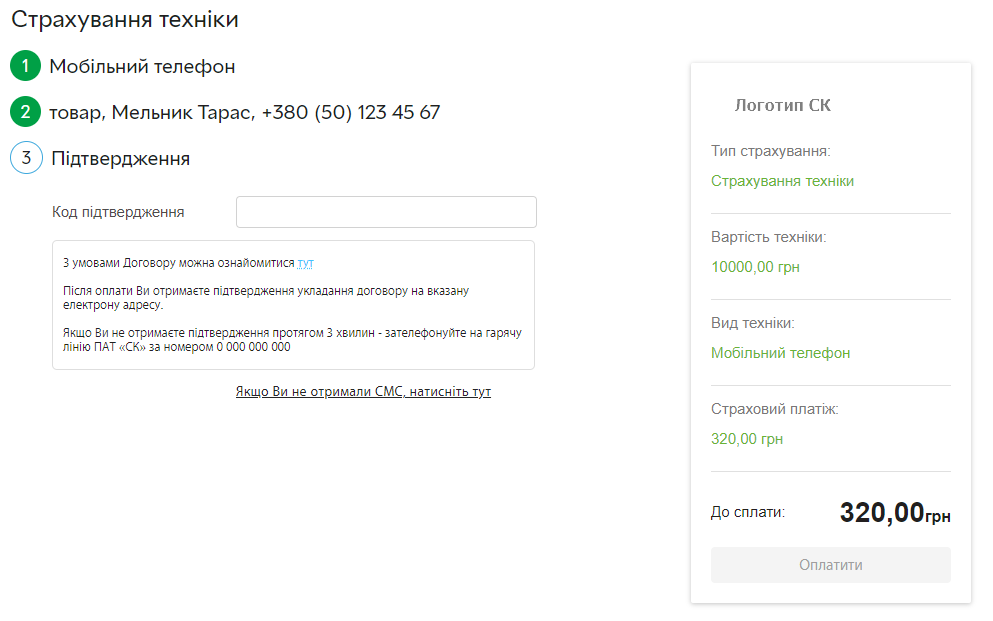Open the contract terms "тут" link

click(x=305, y=263)
